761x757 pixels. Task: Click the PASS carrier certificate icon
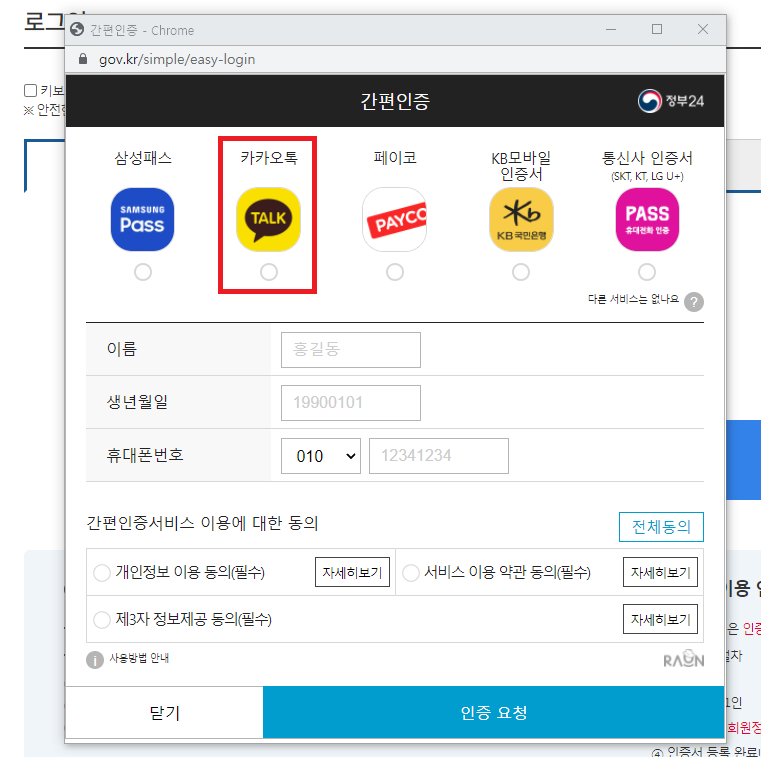coord(647,219)
